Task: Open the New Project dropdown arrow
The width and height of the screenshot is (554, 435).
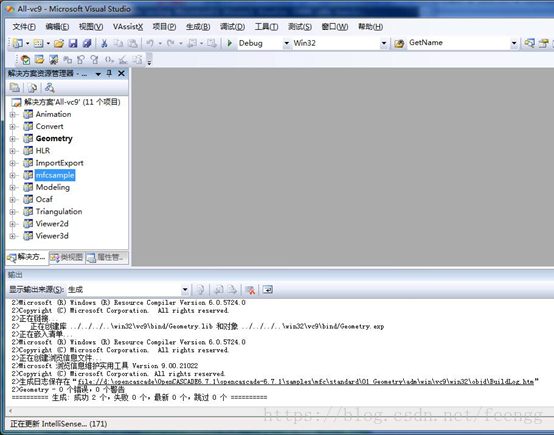Action: click(27, 43)
